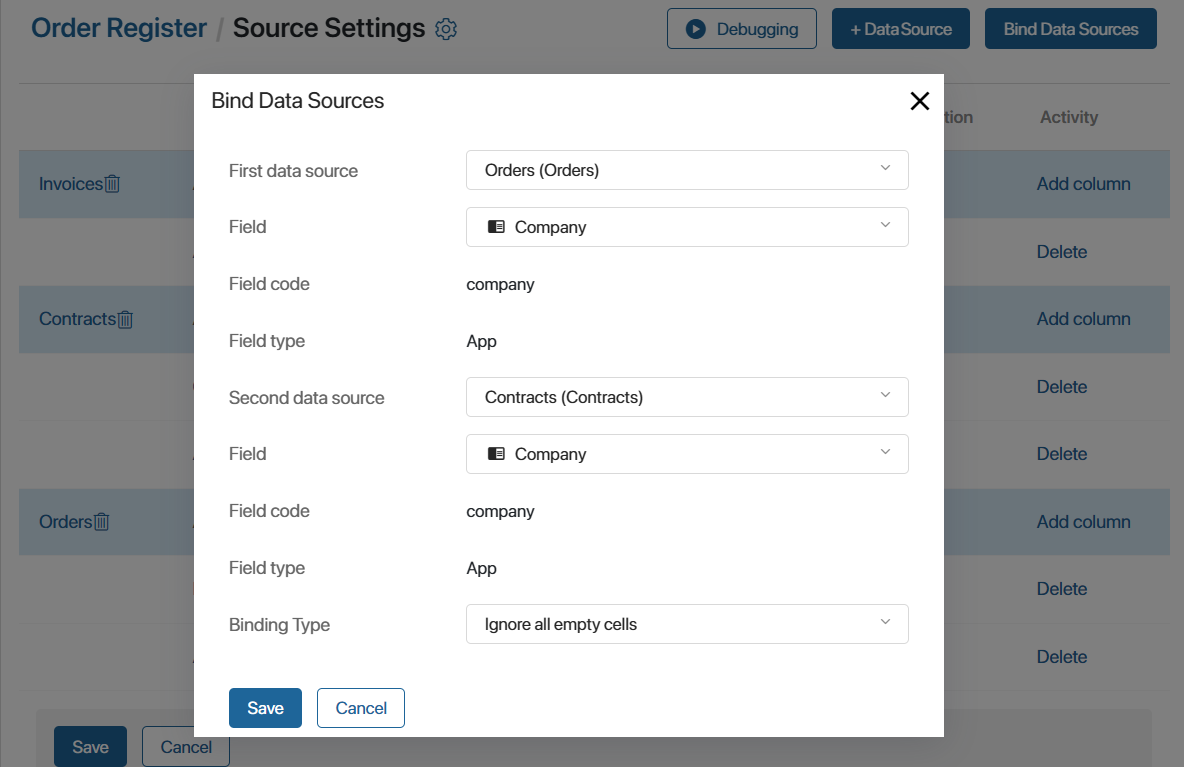Open the second Company field dropdown

[687, 454]
